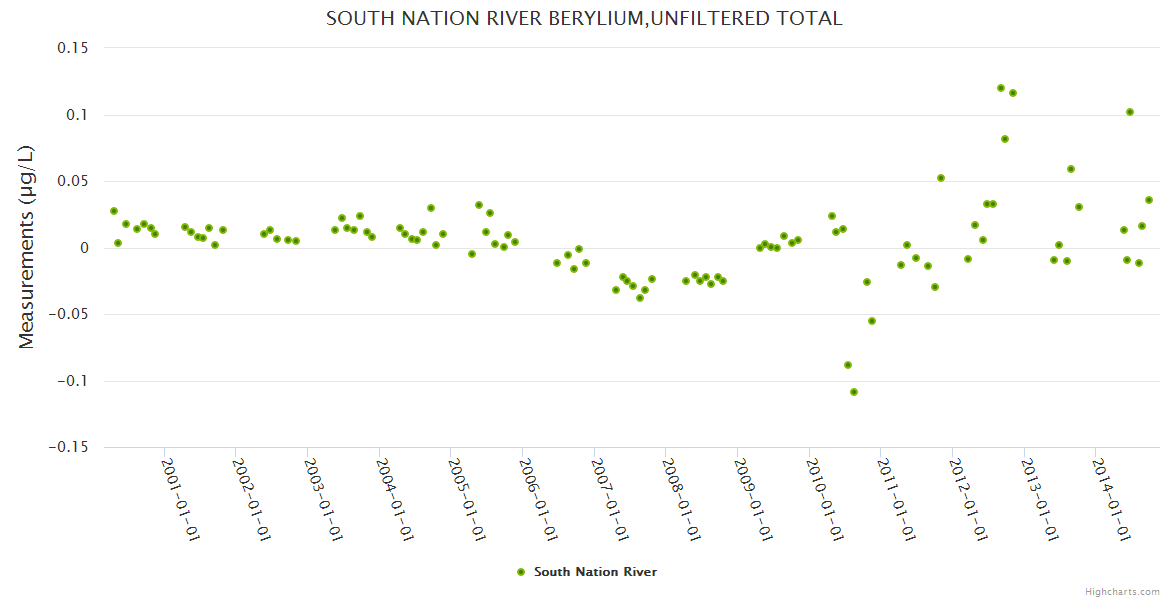Click the green legend marker dot
The width and height of the screenshot is (1170, 600).
[x=520, y=572]
